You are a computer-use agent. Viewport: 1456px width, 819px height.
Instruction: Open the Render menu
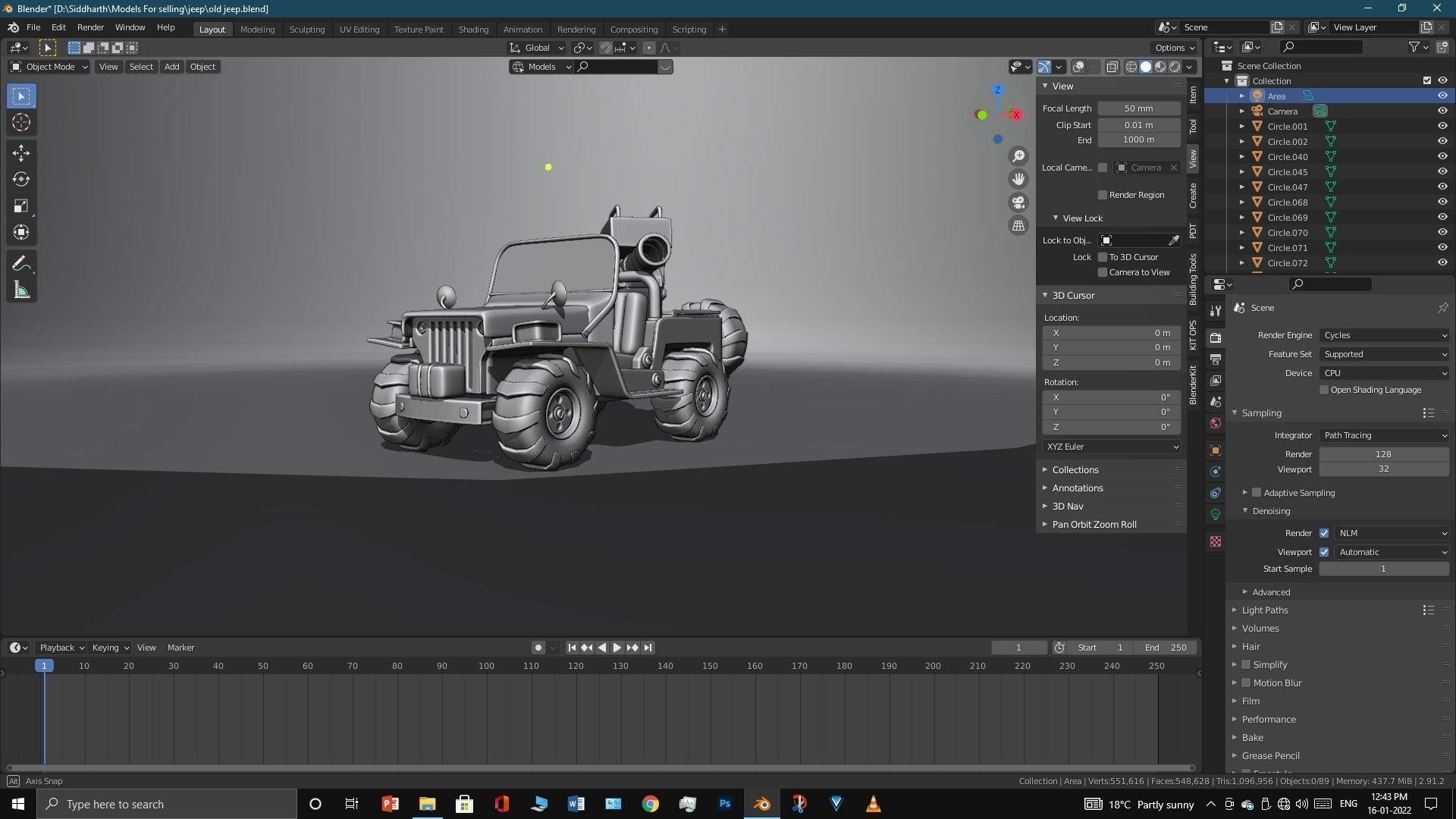click(90, 27)
